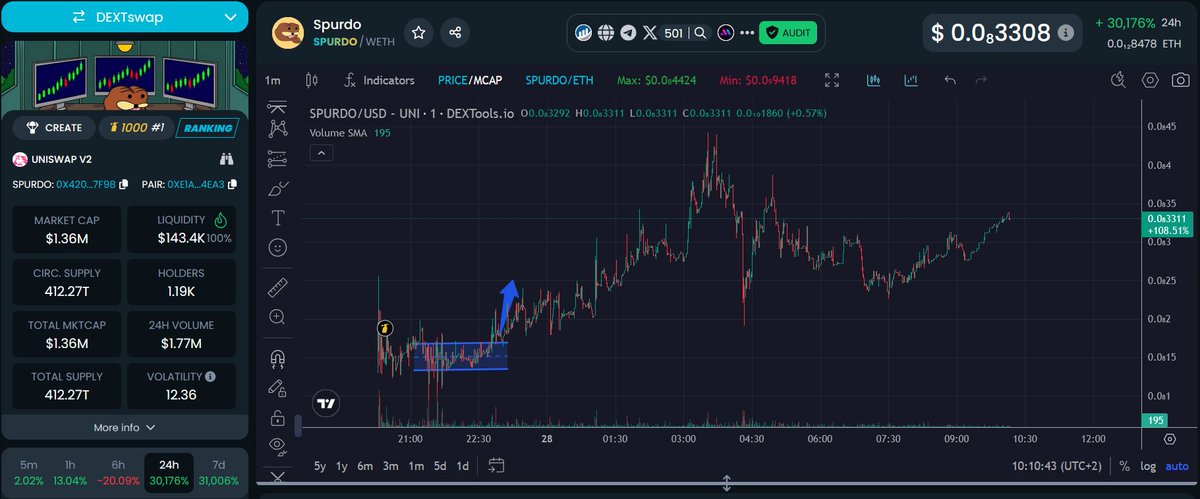Select the brush drawing tool
Screen dimensions: 1200x499
click(278, 188)
